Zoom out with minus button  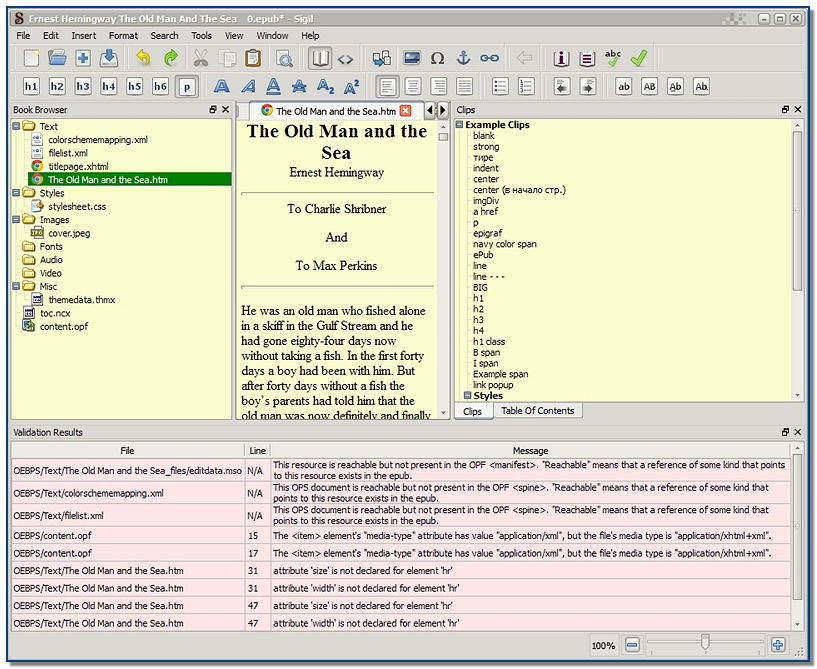[632, 645]
